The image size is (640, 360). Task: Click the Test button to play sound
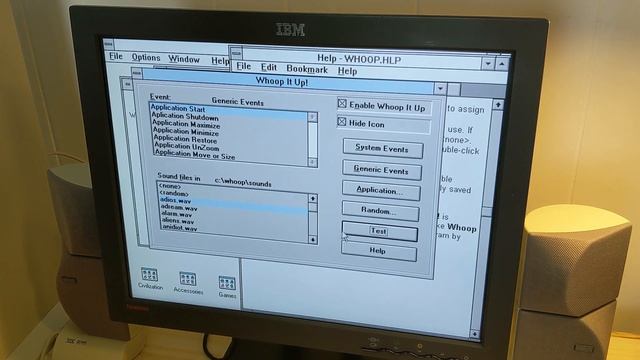[379, 231]
